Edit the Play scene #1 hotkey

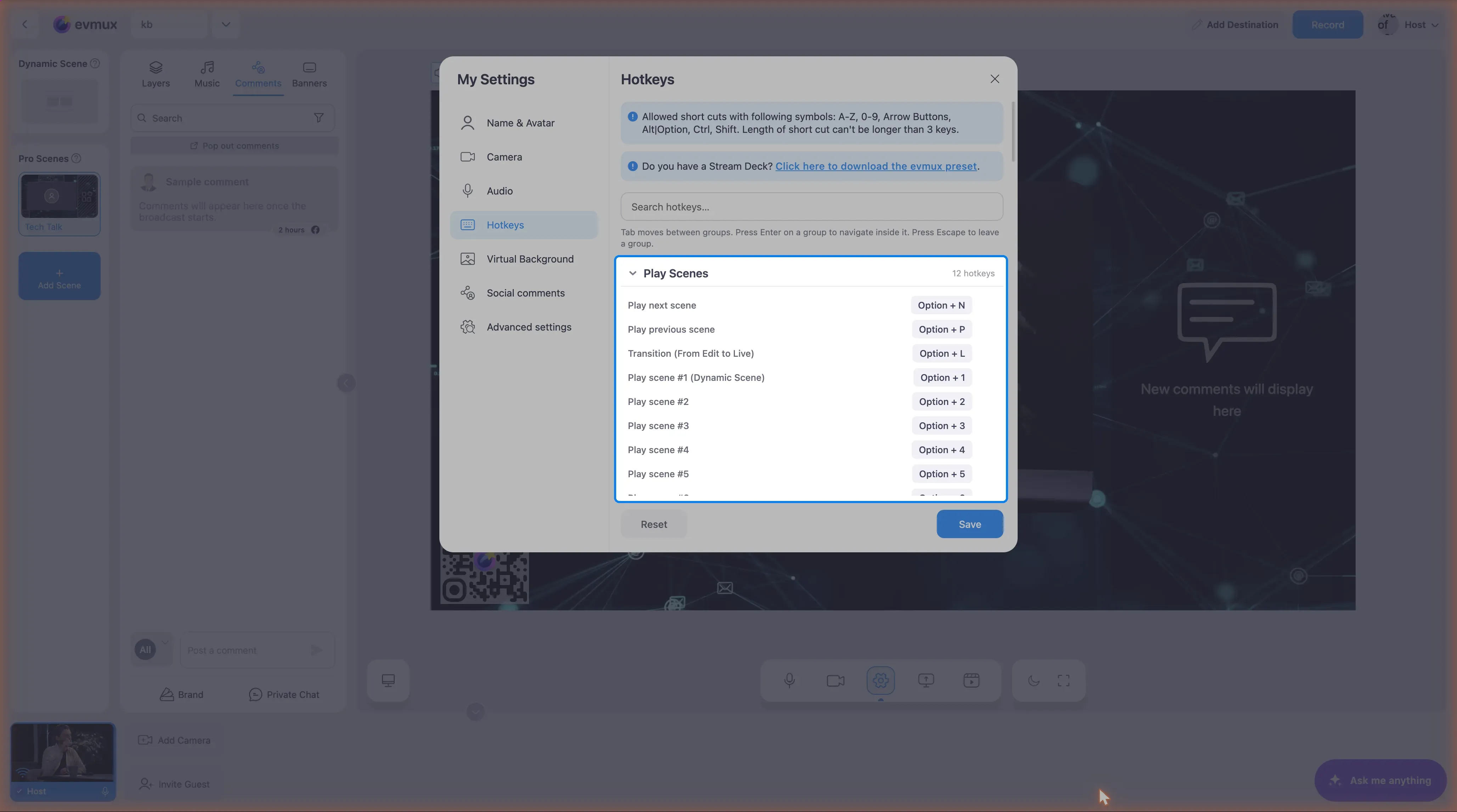pos(942,377)
